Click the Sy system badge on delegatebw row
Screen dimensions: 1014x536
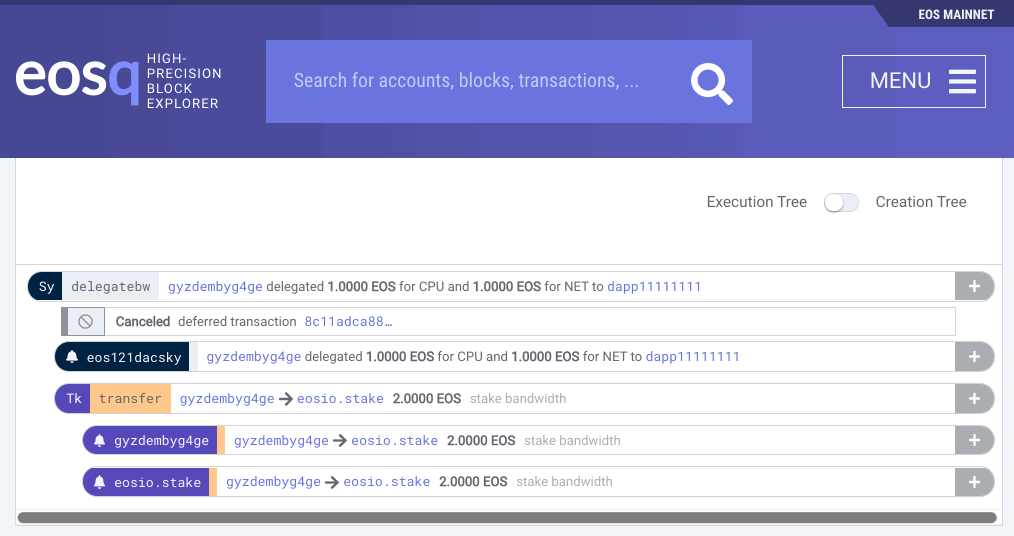point(45,286)
